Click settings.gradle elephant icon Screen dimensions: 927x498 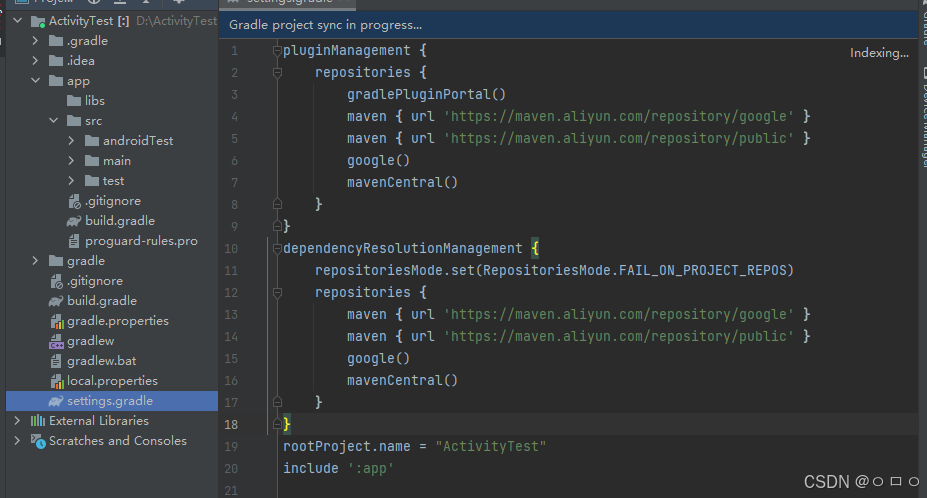click(x=56, y=401)
